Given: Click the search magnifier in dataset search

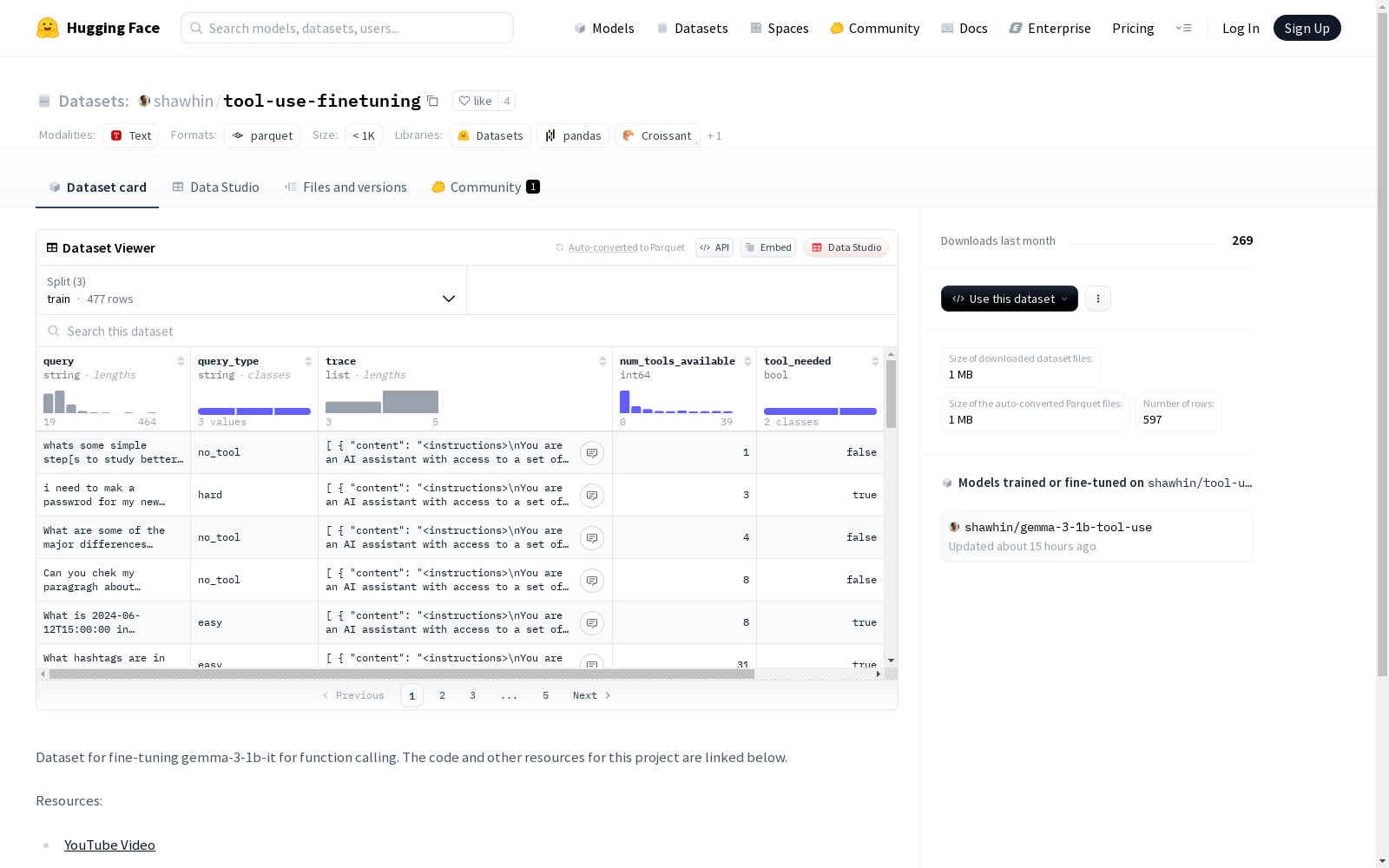Looking at the screenshot, I should (54, 332).
